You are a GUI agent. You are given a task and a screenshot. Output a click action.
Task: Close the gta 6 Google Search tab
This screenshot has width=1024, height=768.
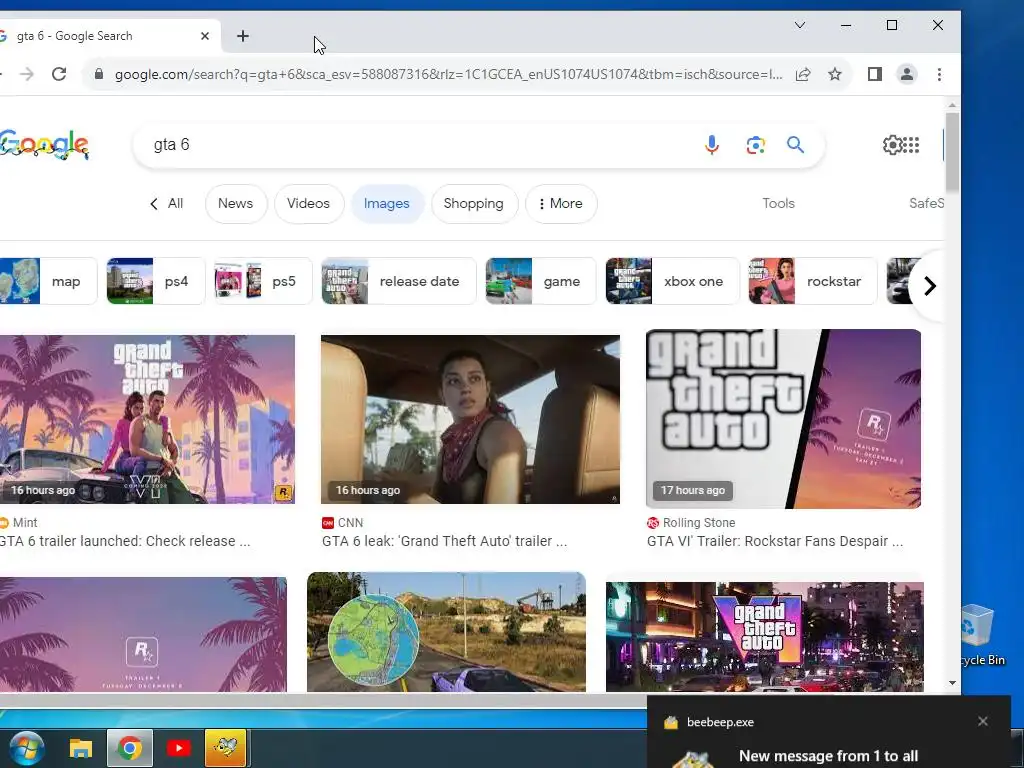205,36
